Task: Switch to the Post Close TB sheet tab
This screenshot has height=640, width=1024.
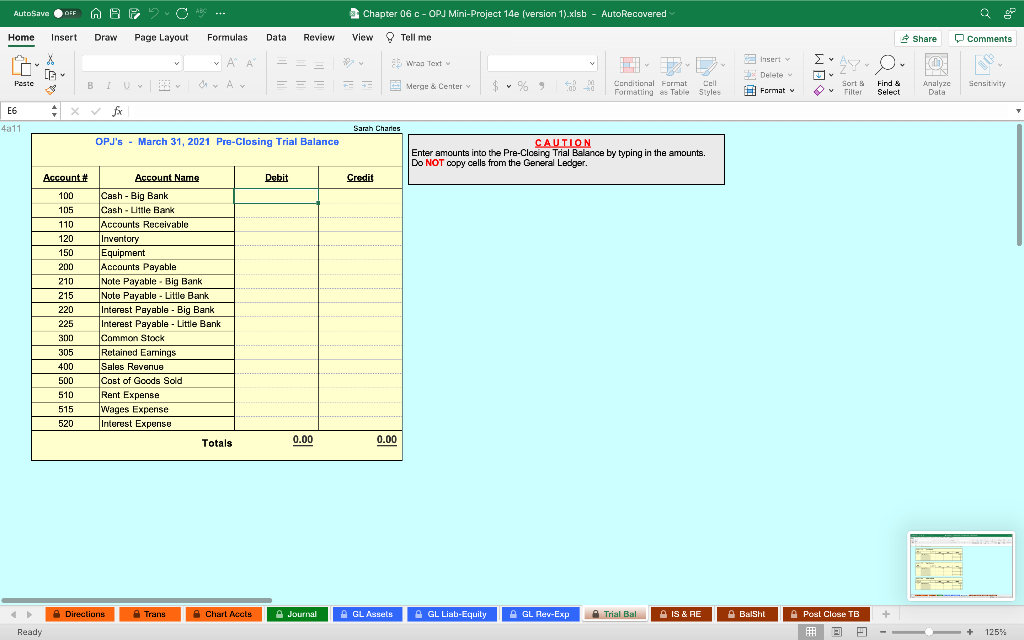Action: pos(825,614)
